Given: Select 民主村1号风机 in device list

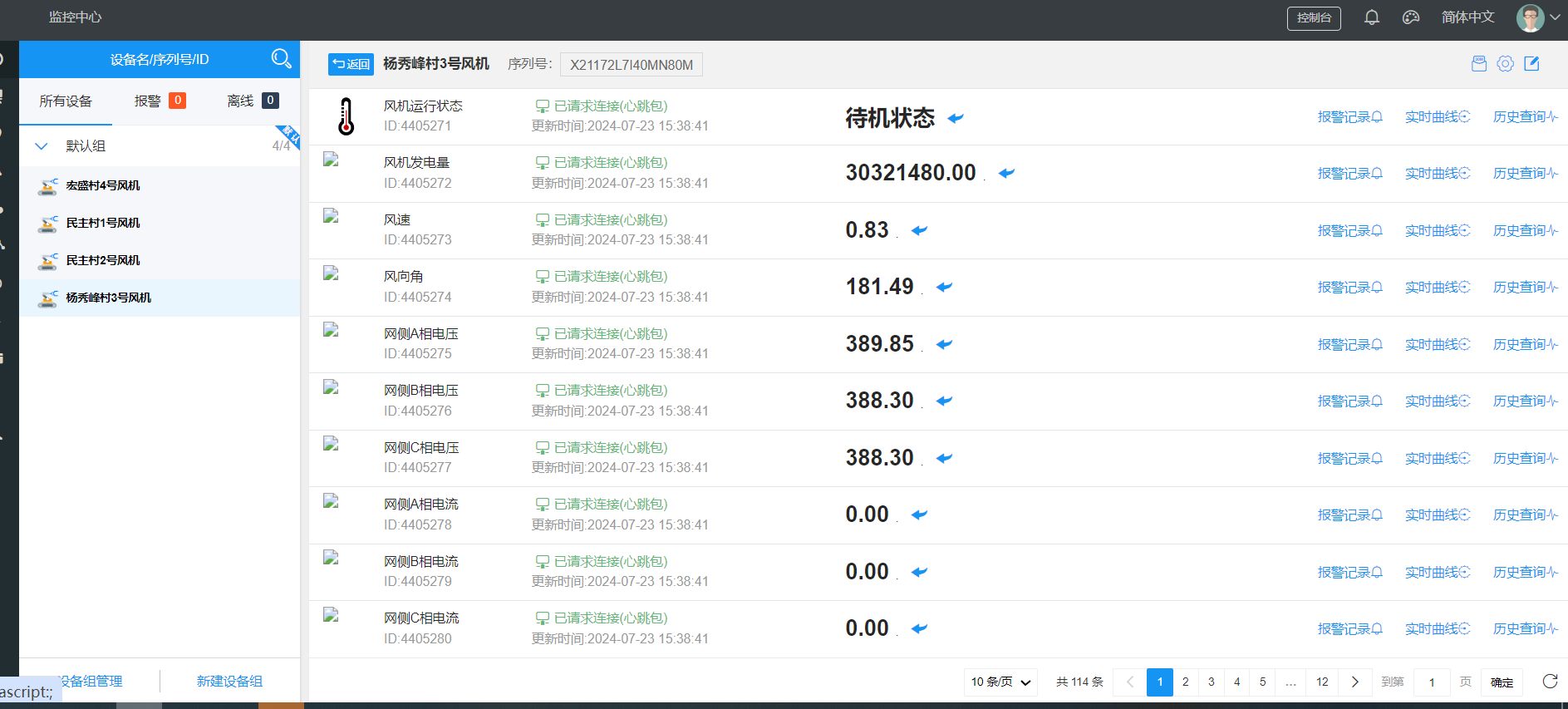Looking at the screenshot, I should (160, 223).
